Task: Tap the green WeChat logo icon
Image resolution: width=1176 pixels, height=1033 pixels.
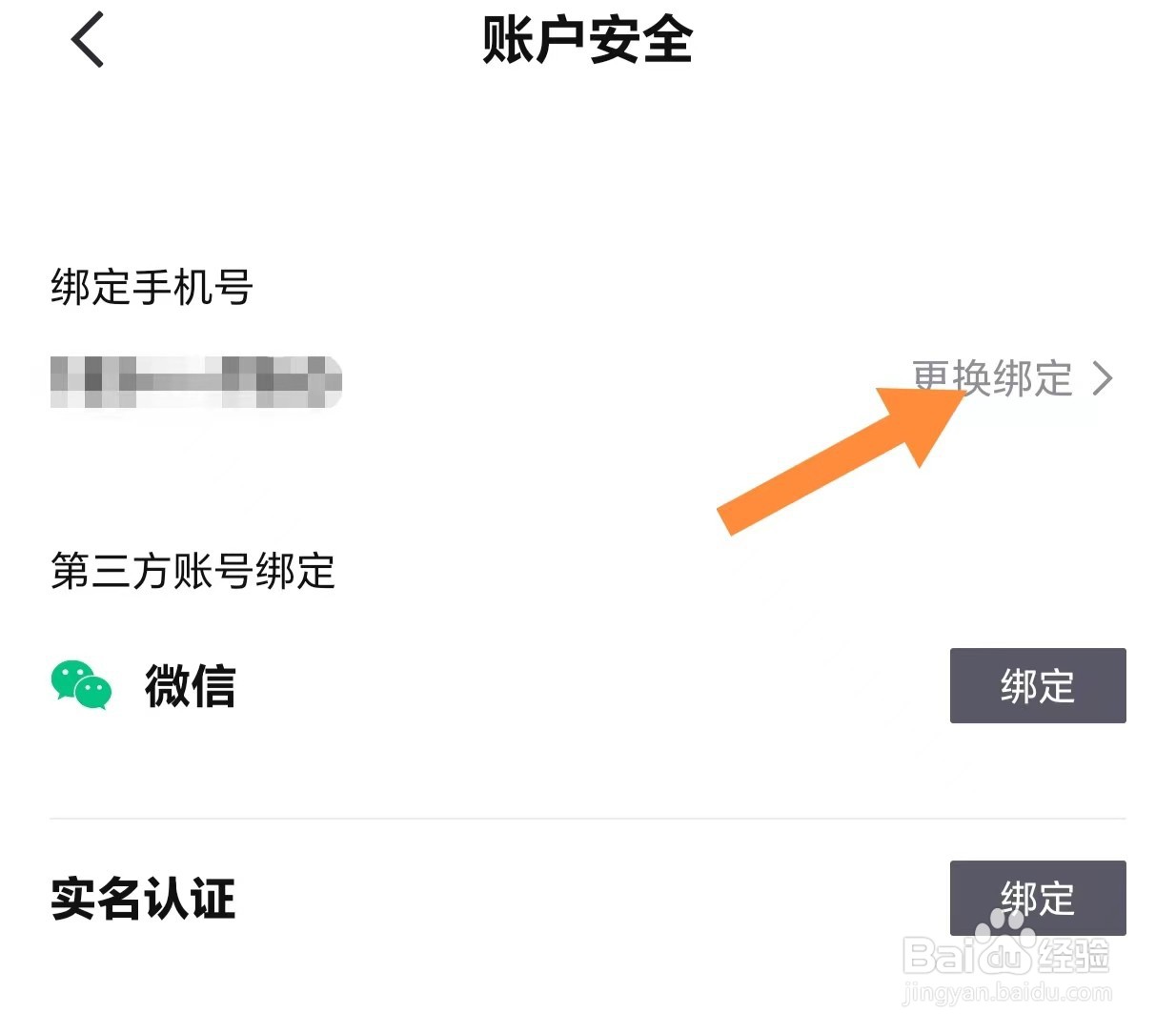Action: pyautogui.click(x=81, y=685)
